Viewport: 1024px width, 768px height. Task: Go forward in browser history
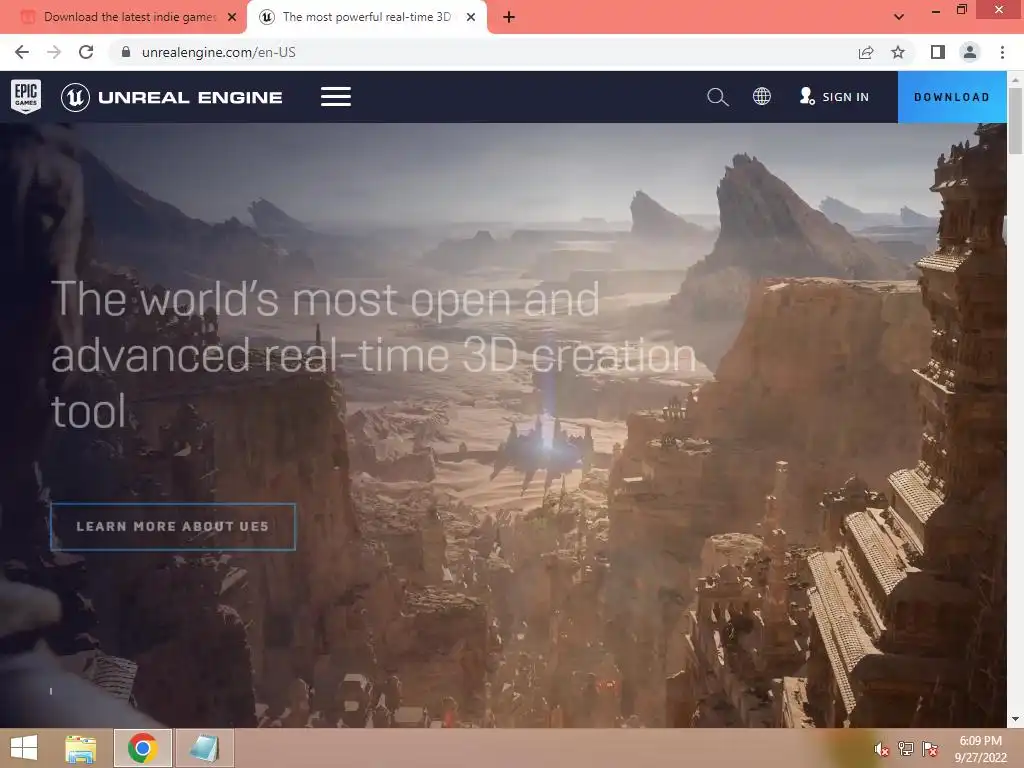click(54, 52)
